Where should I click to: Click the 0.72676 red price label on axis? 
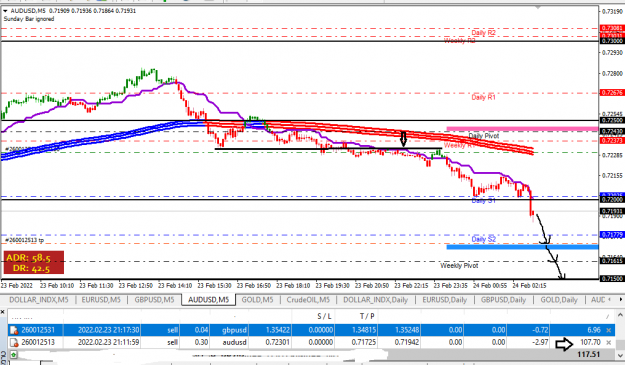[611, 92]
